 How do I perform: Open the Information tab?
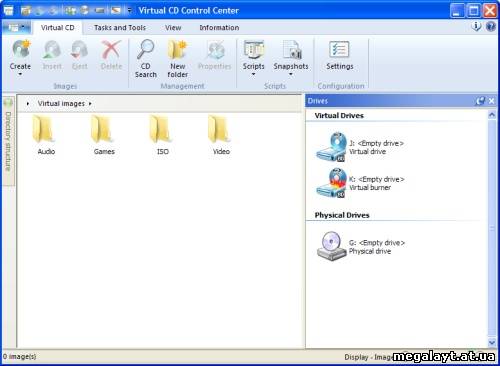click(x=219, y=28)
